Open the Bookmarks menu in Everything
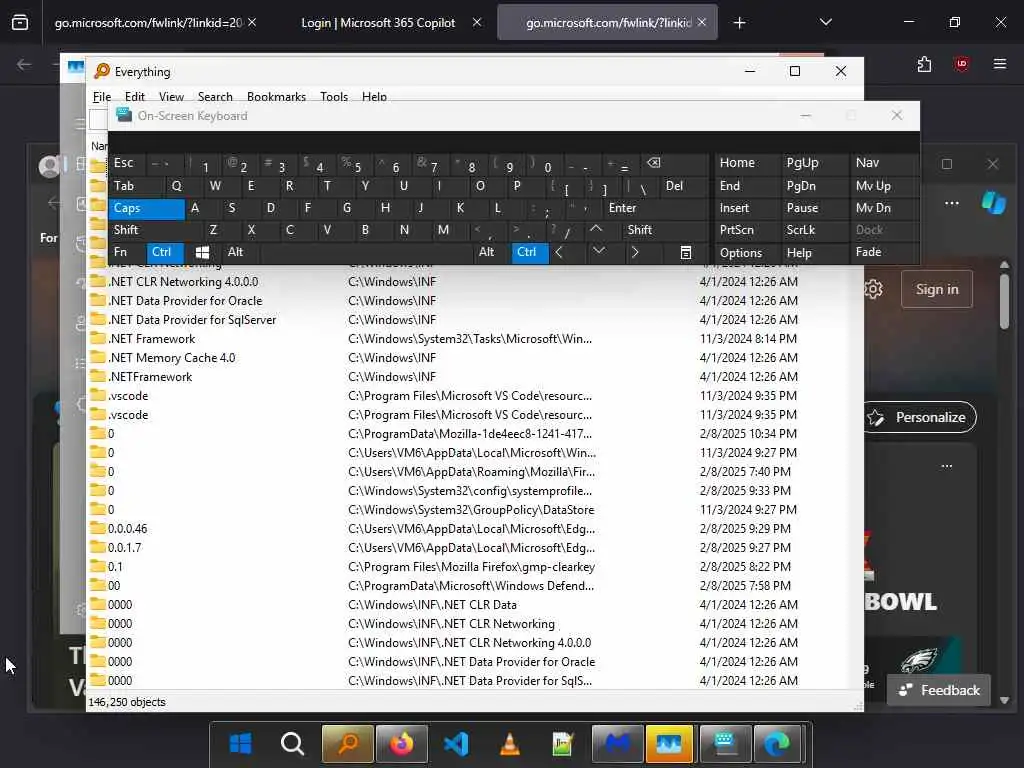This screenshot has width=1024, height=768. (x=276, y=97)
